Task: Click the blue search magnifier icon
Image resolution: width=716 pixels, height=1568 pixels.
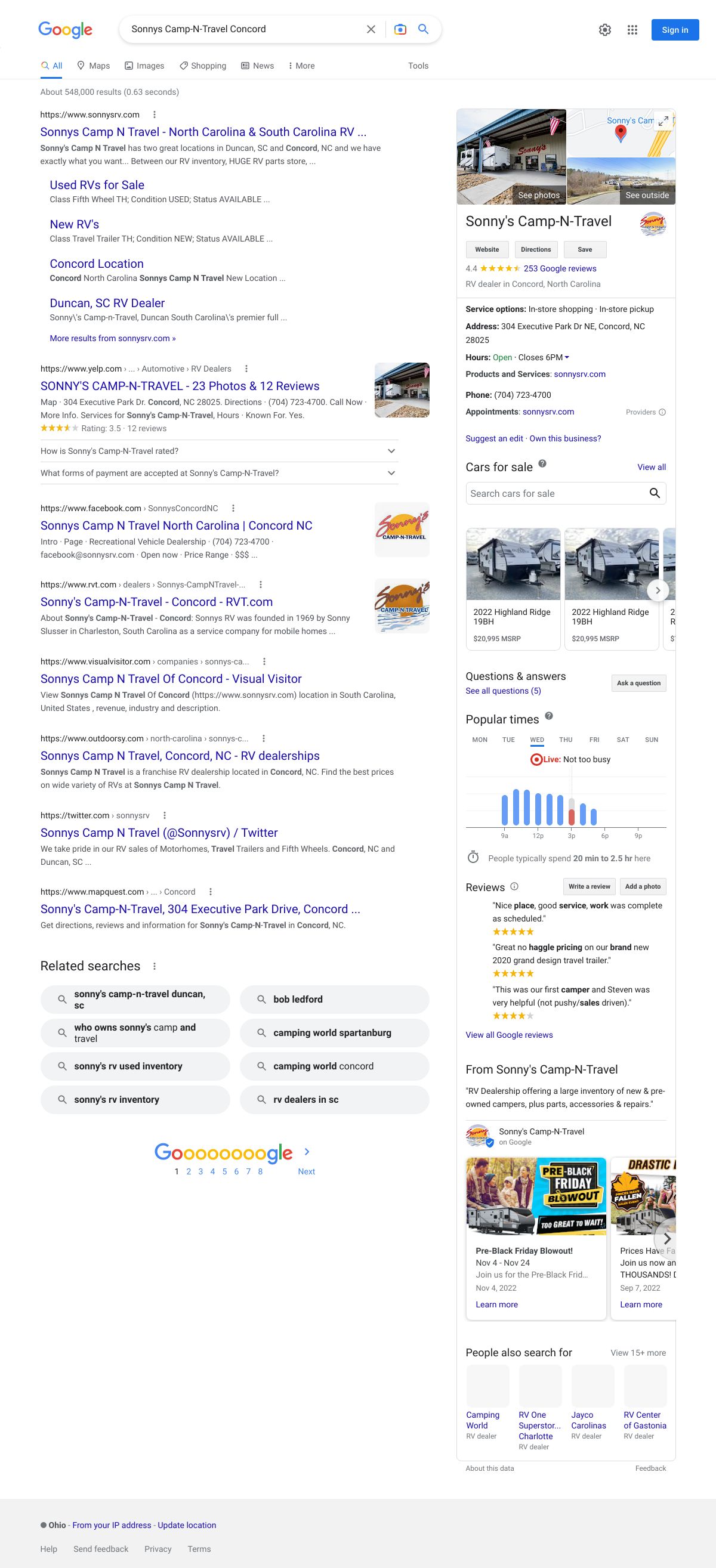Action: (x=423, y=29)
